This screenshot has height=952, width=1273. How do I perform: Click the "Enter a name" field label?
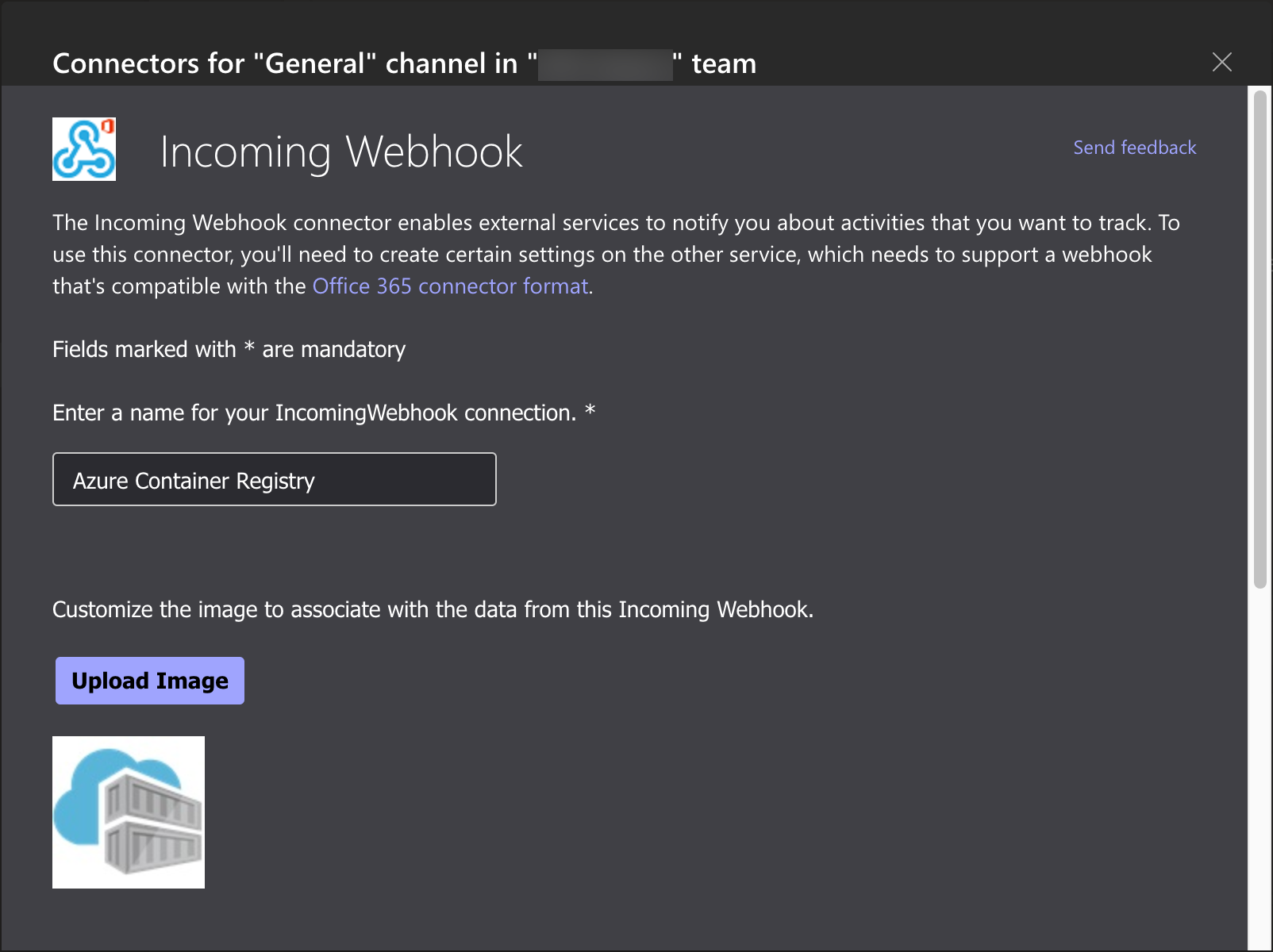coord(313,413)
